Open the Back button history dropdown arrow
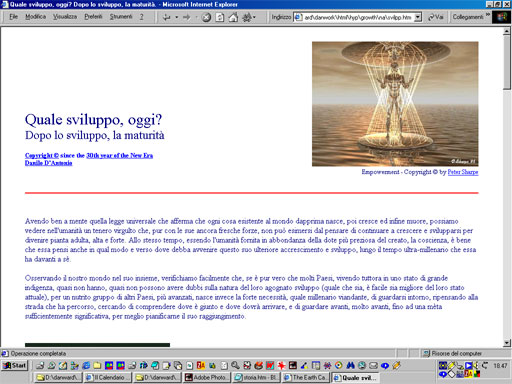The width and height of the screenshot is (512, 384). (x=177, y=17)
